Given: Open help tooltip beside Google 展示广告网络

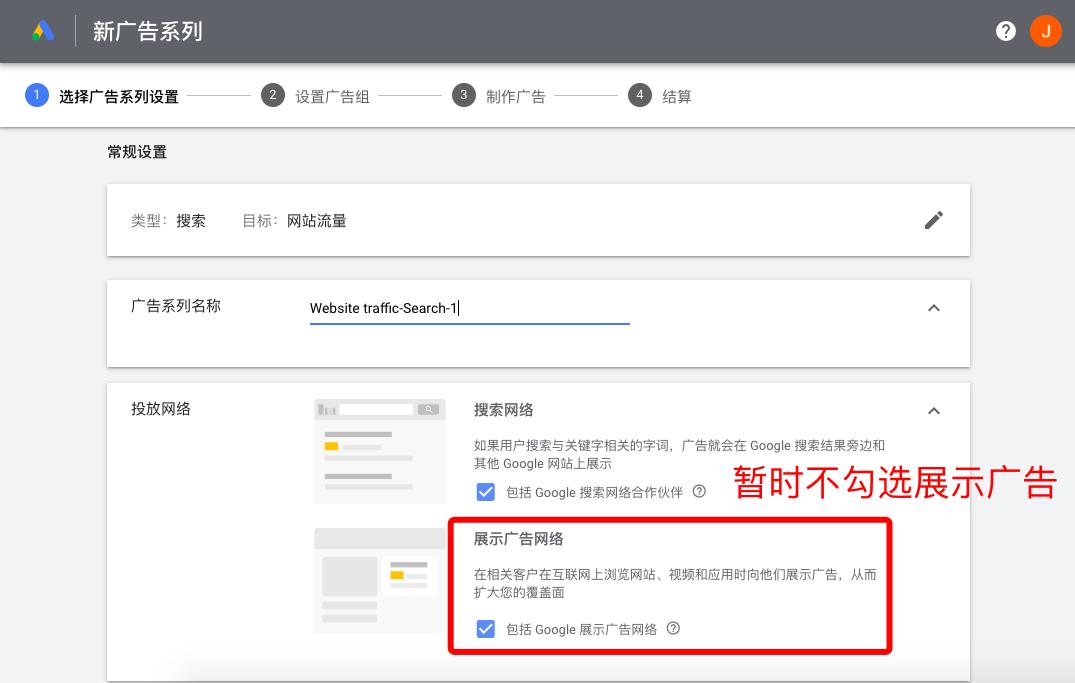Looking at the screenshot, I should coord(673,629).
